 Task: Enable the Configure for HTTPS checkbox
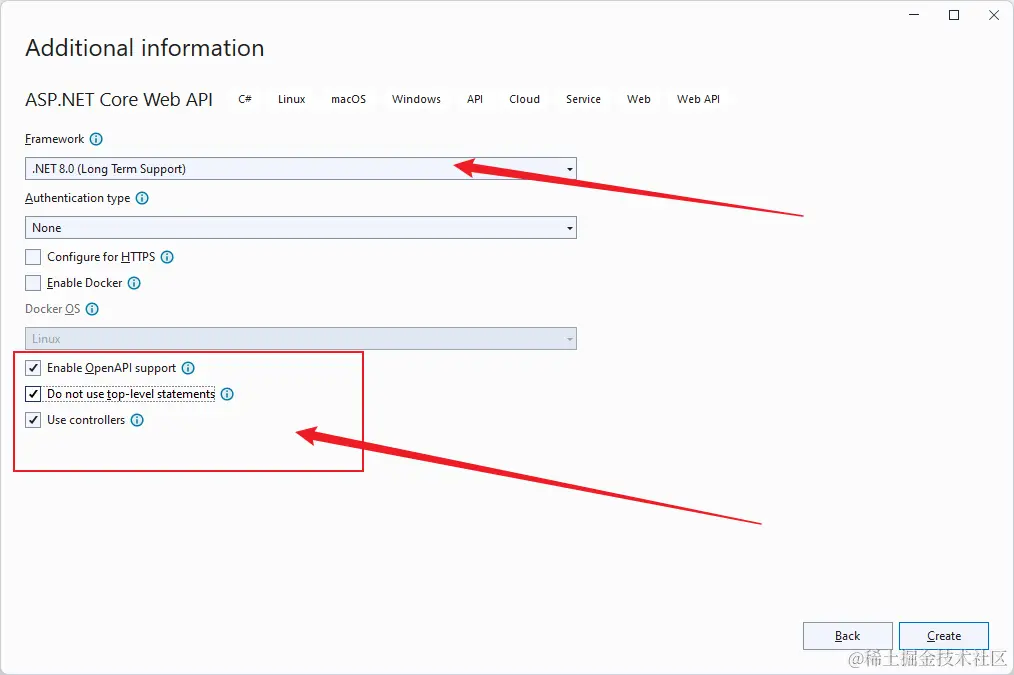coord(33,257)
